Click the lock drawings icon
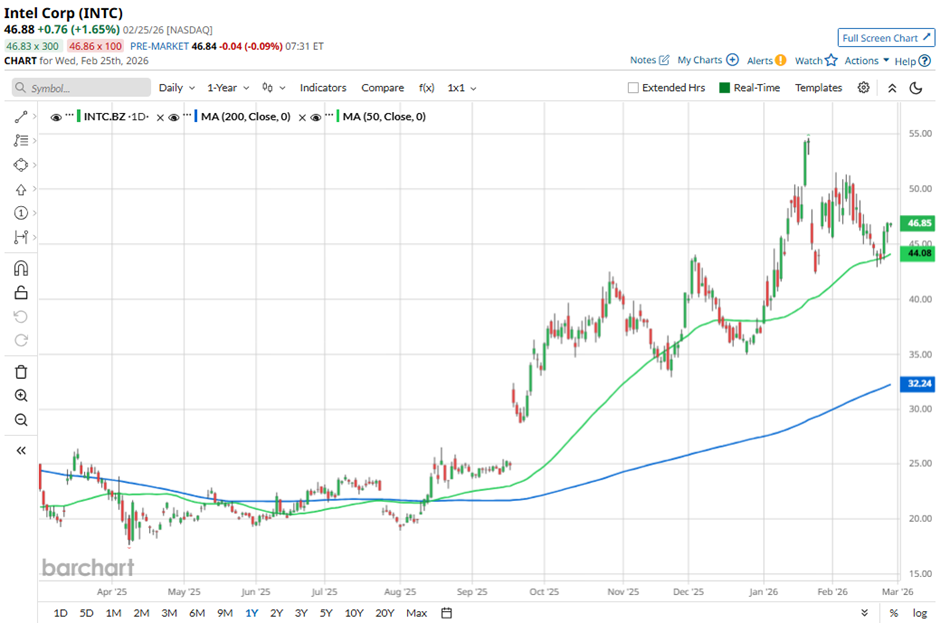The height and width of the screenshot is (623, 940). 21,293
